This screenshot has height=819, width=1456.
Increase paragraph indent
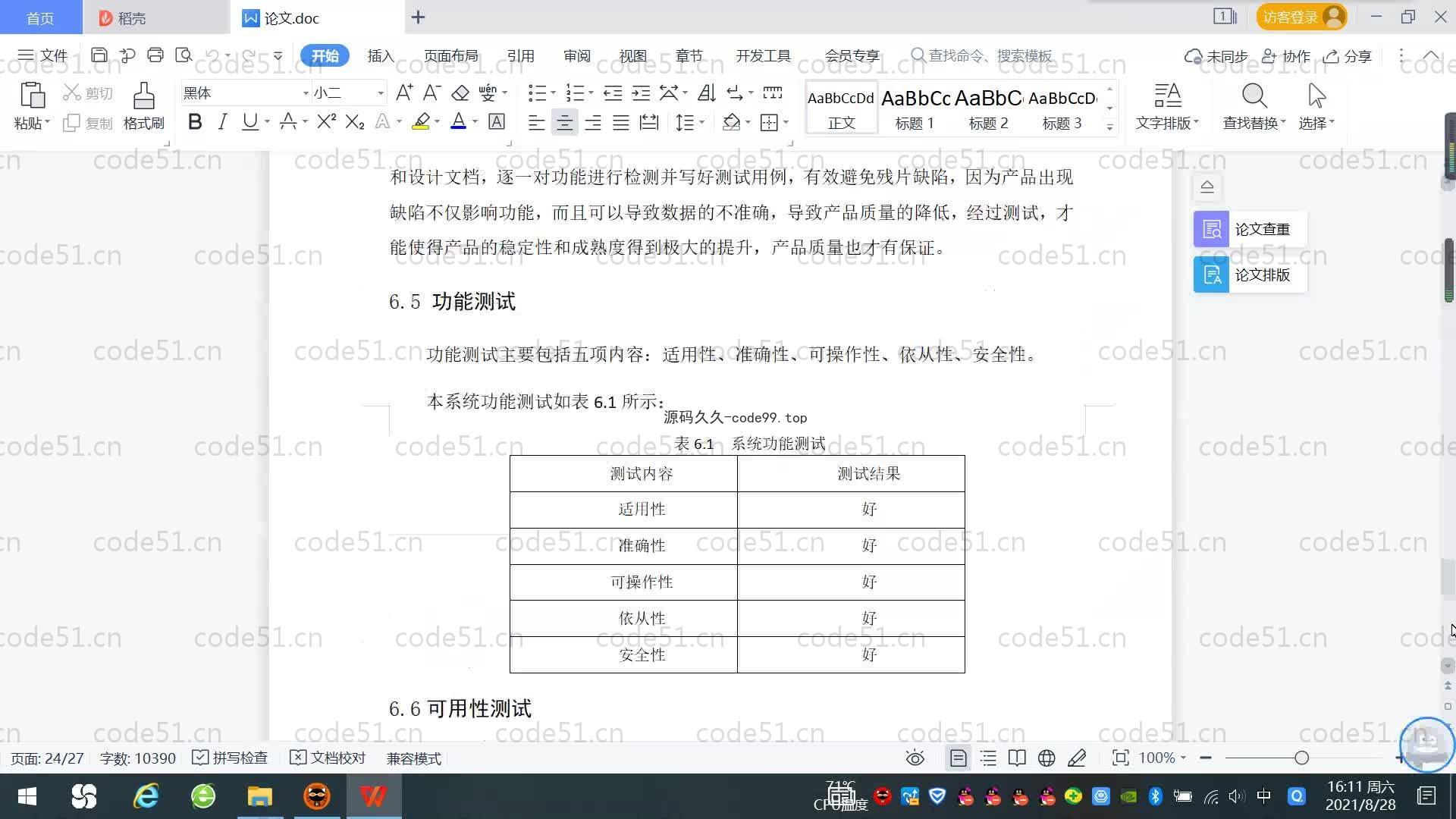(641, 93)
